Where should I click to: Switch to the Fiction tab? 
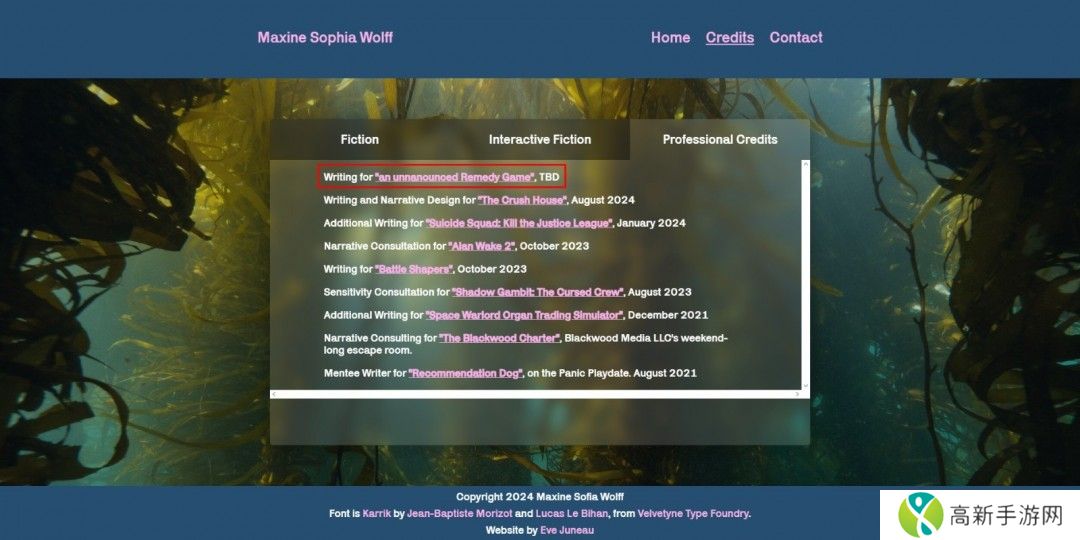359,140
